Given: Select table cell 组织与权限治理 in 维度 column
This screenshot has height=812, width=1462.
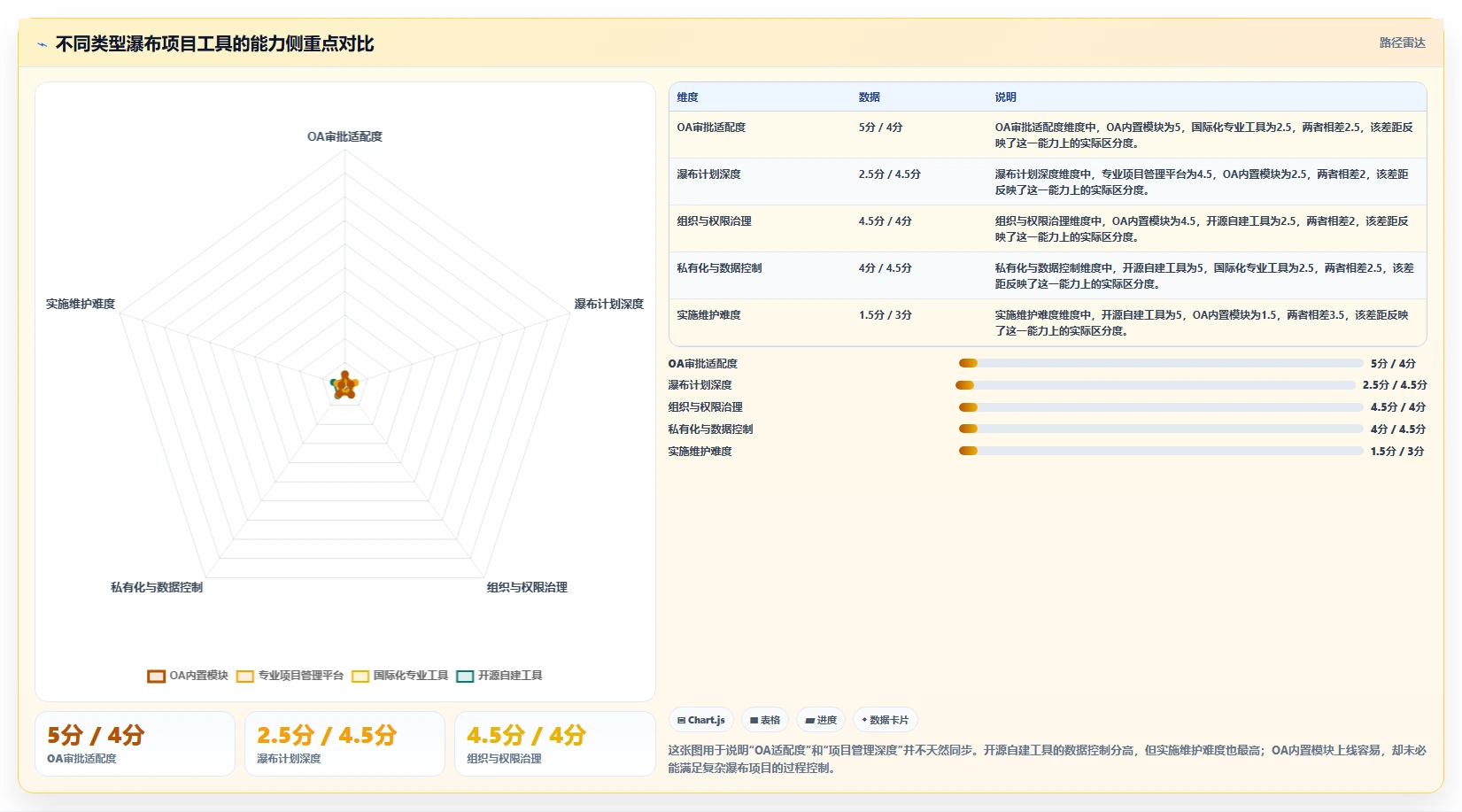Looking at the screenshot, I should (x=714, y=221).
